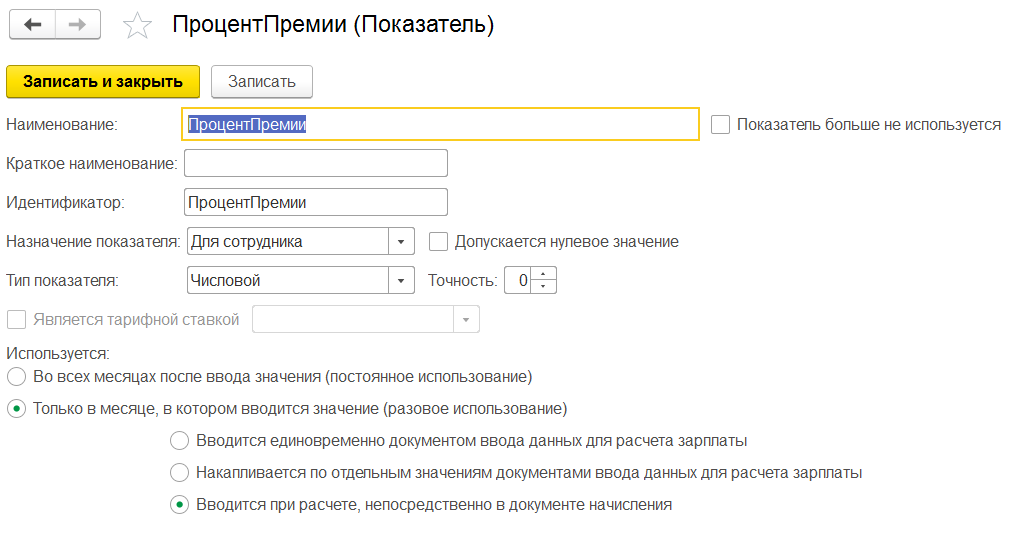Click the 'Наименование' text field
Image resolution: width=1016 pixels, height=534 pixels.
(440, 124)
